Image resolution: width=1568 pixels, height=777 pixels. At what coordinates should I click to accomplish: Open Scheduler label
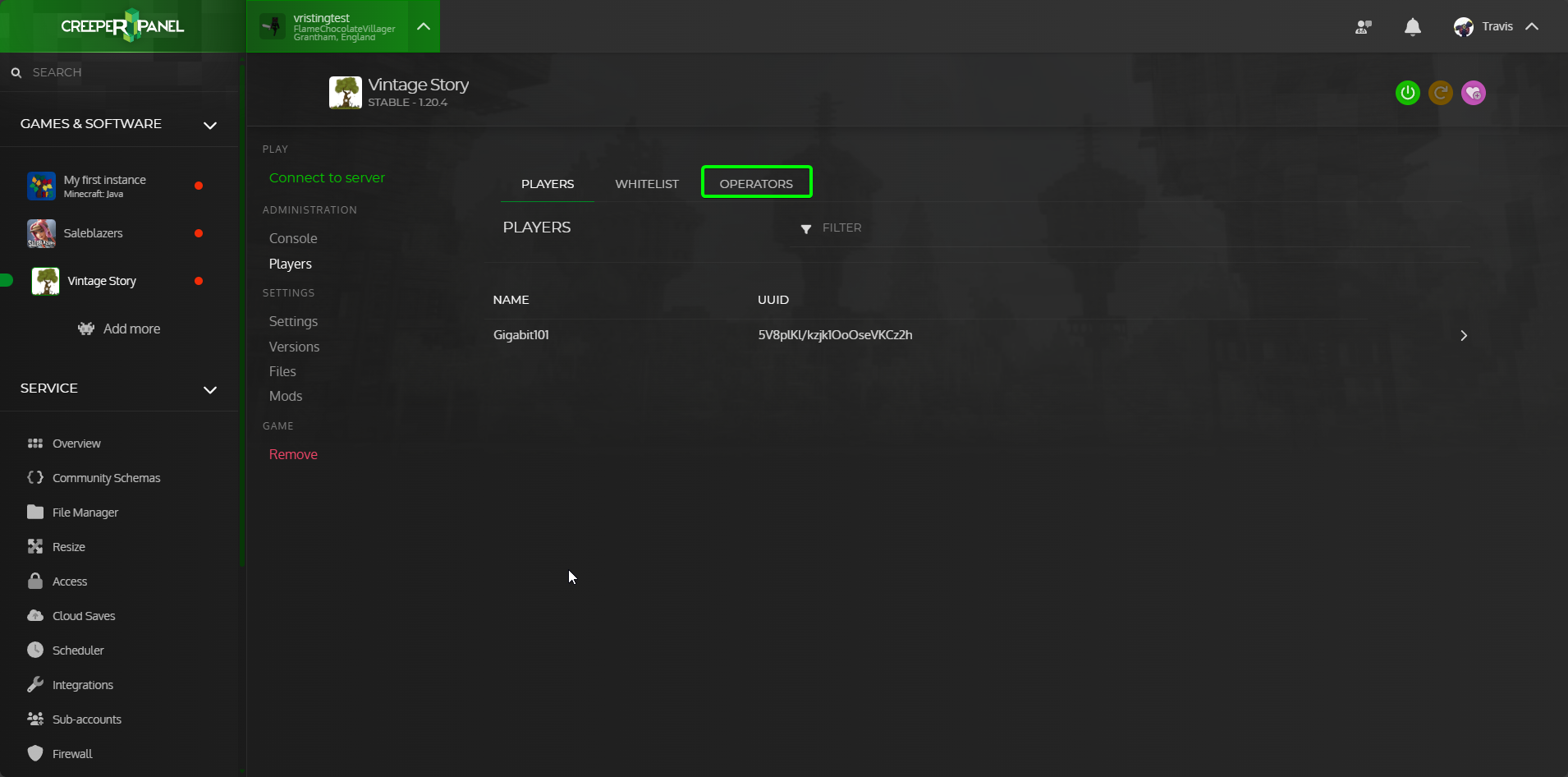(x=78, y=651)
